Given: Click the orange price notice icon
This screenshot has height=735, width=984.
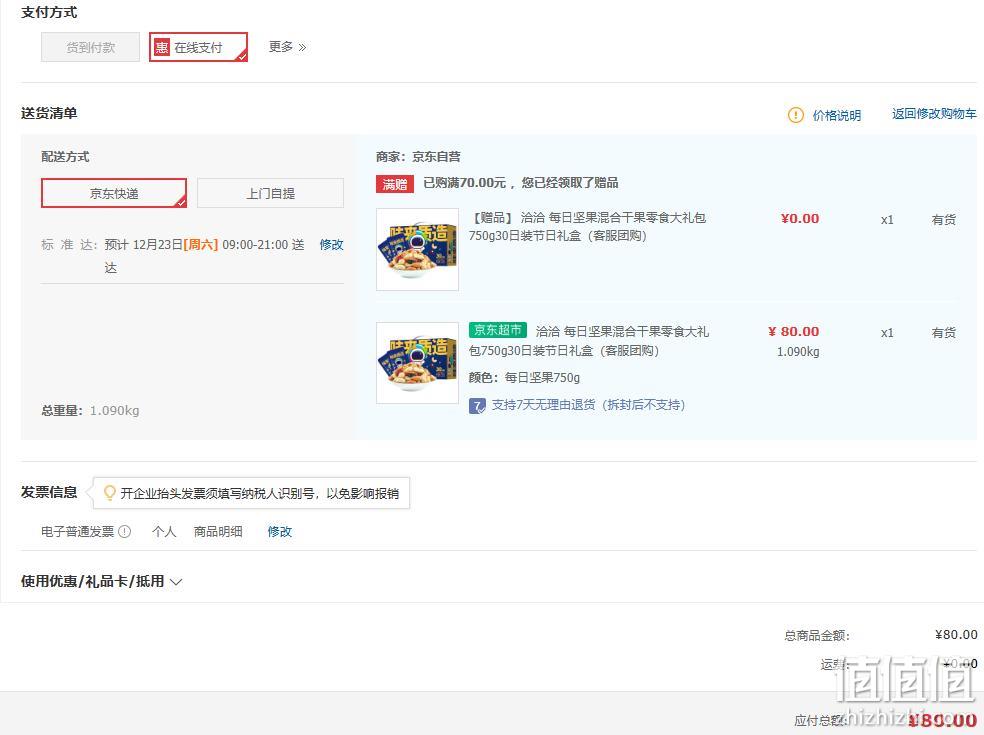Looking at the screenshot, I should (x=795, y=115).
